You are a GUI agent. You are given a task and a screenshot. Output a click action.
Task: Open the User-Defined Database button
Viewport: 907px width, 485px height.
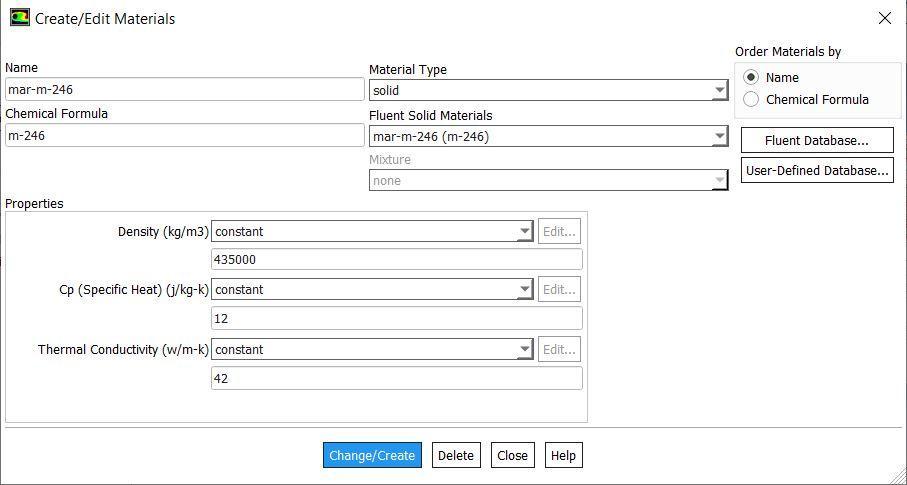coord(817,171)
